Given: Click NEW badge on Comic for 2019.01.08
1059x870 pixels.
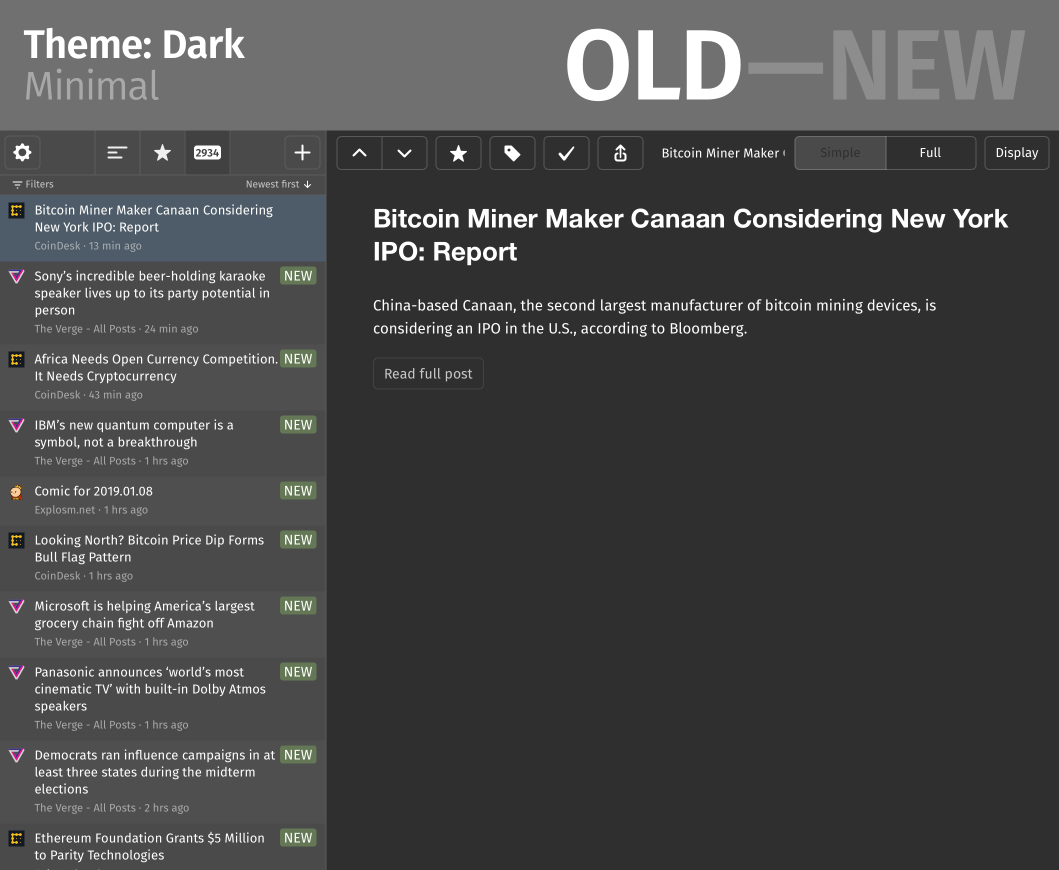Looking at the screenshot, I should pos(298,491).
